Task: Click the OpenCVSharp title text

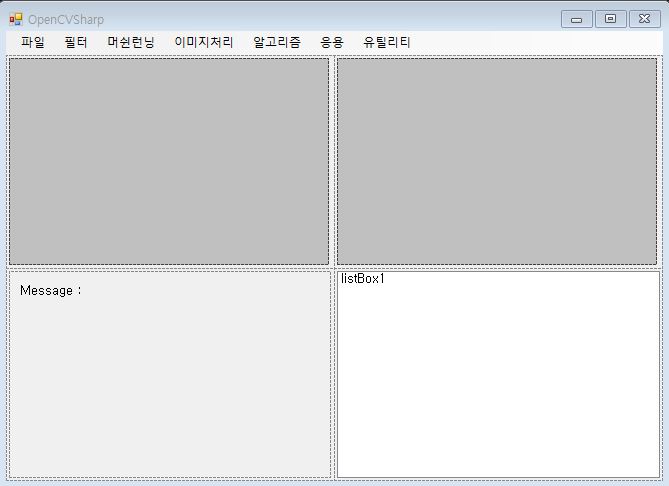Action: (66, 20)
